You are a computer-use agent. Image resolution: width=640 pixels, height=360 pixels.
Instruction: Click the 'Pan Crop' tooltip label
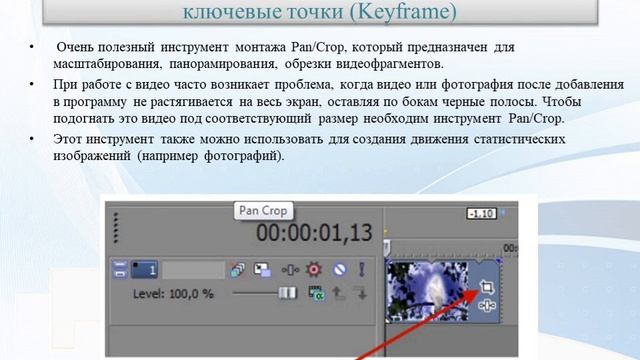[x=263, y=211]
